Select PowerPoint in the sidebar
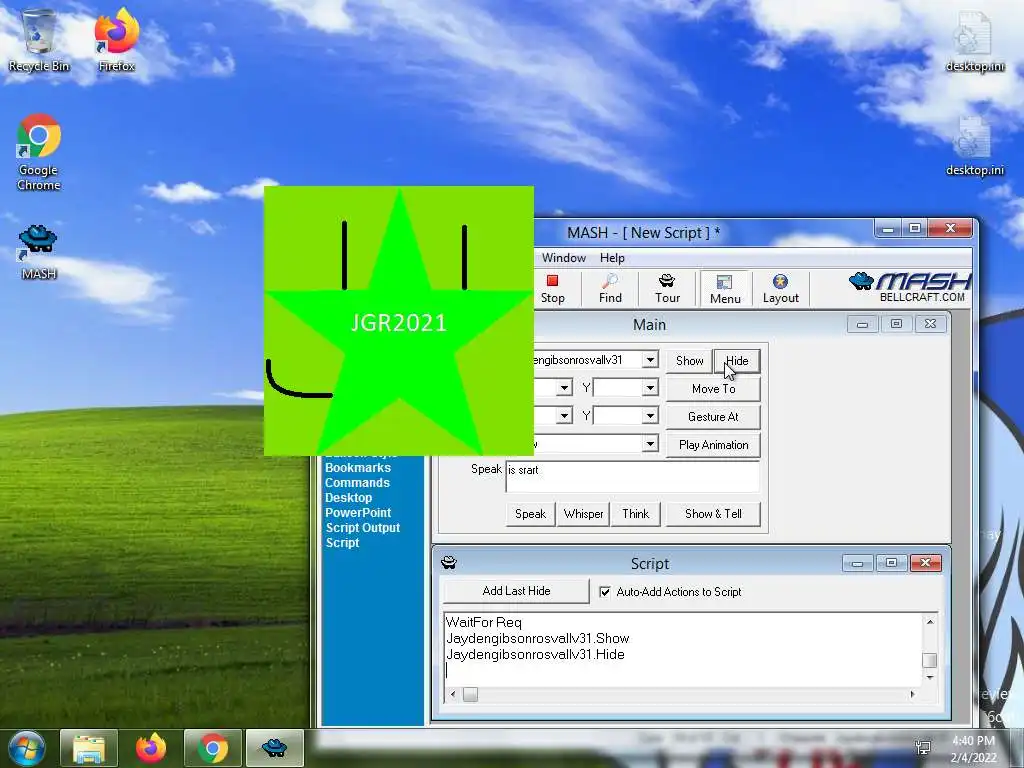This screenshot has width=1024, height=768. (358, 513)
